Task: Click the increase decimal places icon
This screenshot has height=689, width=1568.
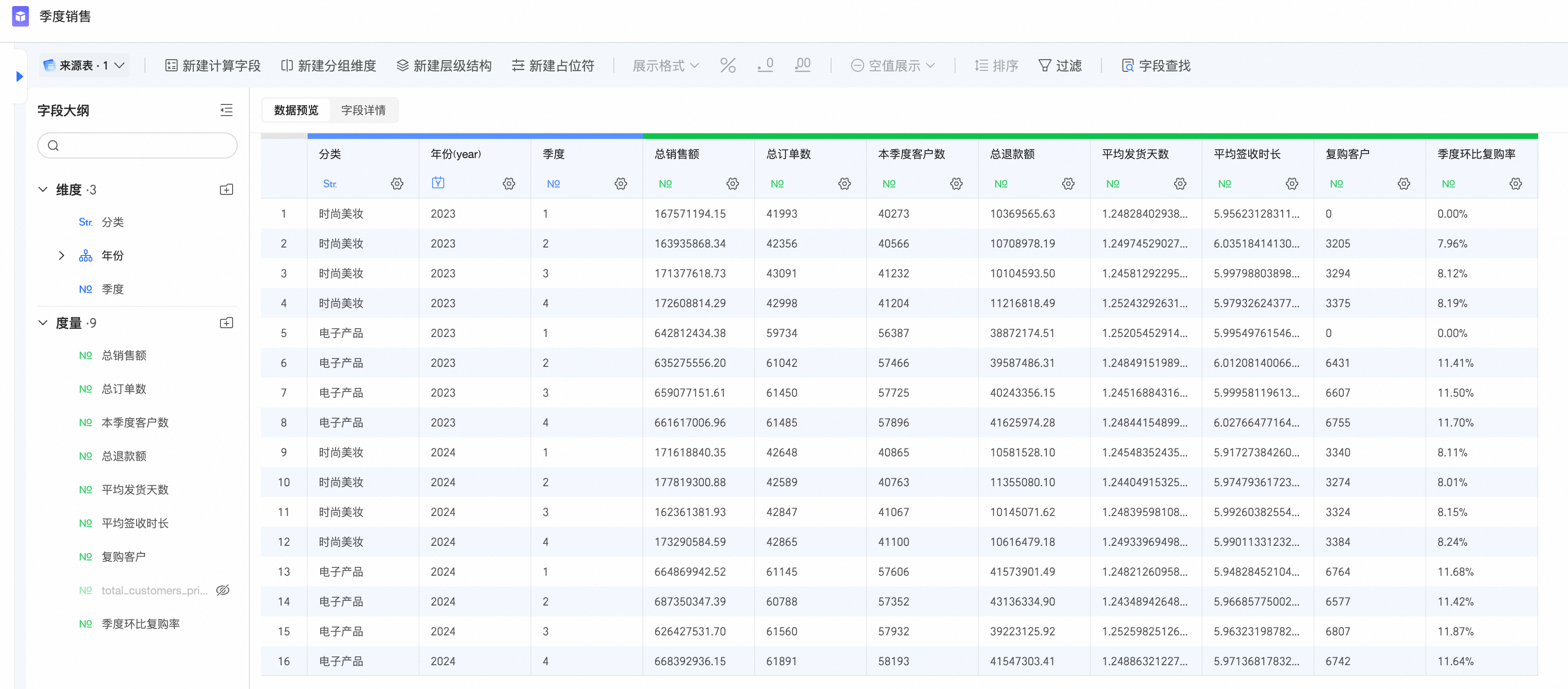Action: tap(802, 65)
